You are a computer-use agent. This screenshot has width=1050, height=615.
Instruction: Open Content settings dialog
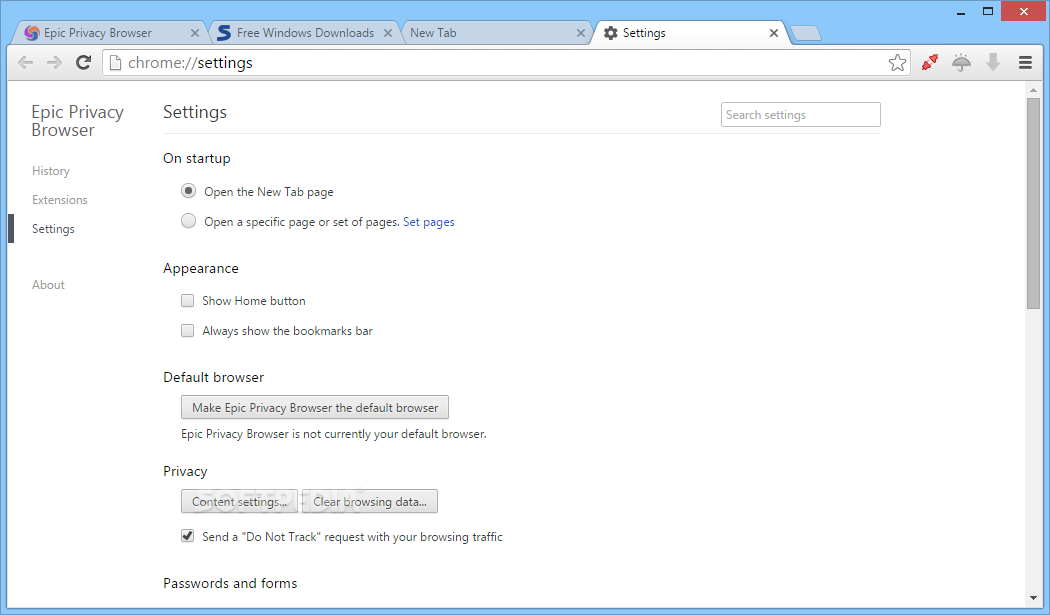point(239,501)
